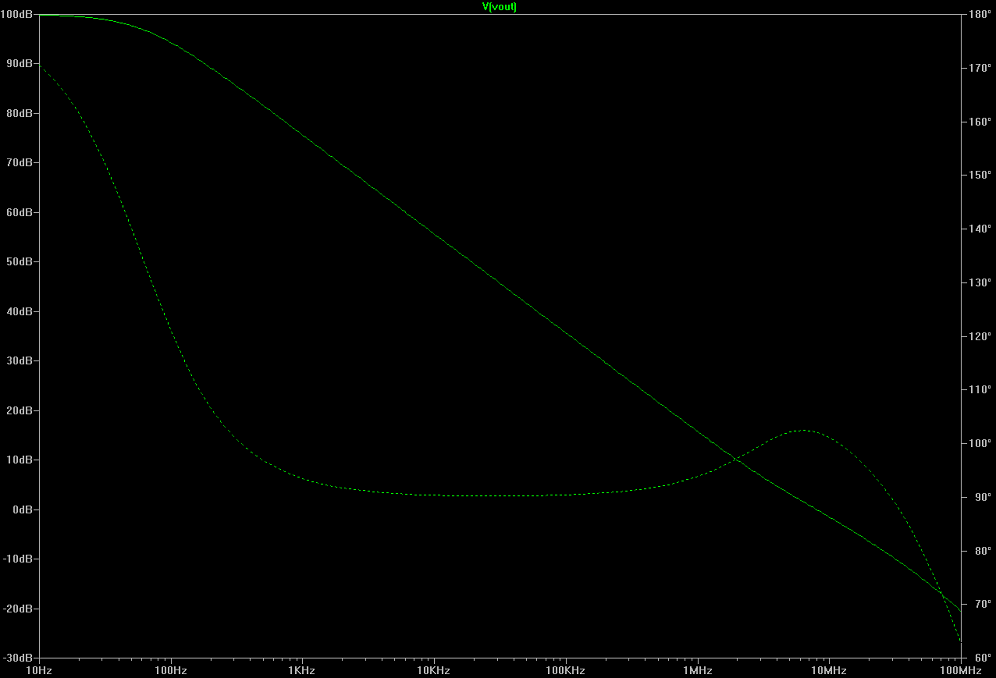The image size is (996, 678).
Task: Select the 100dB gain axis label
Action: 17,14
